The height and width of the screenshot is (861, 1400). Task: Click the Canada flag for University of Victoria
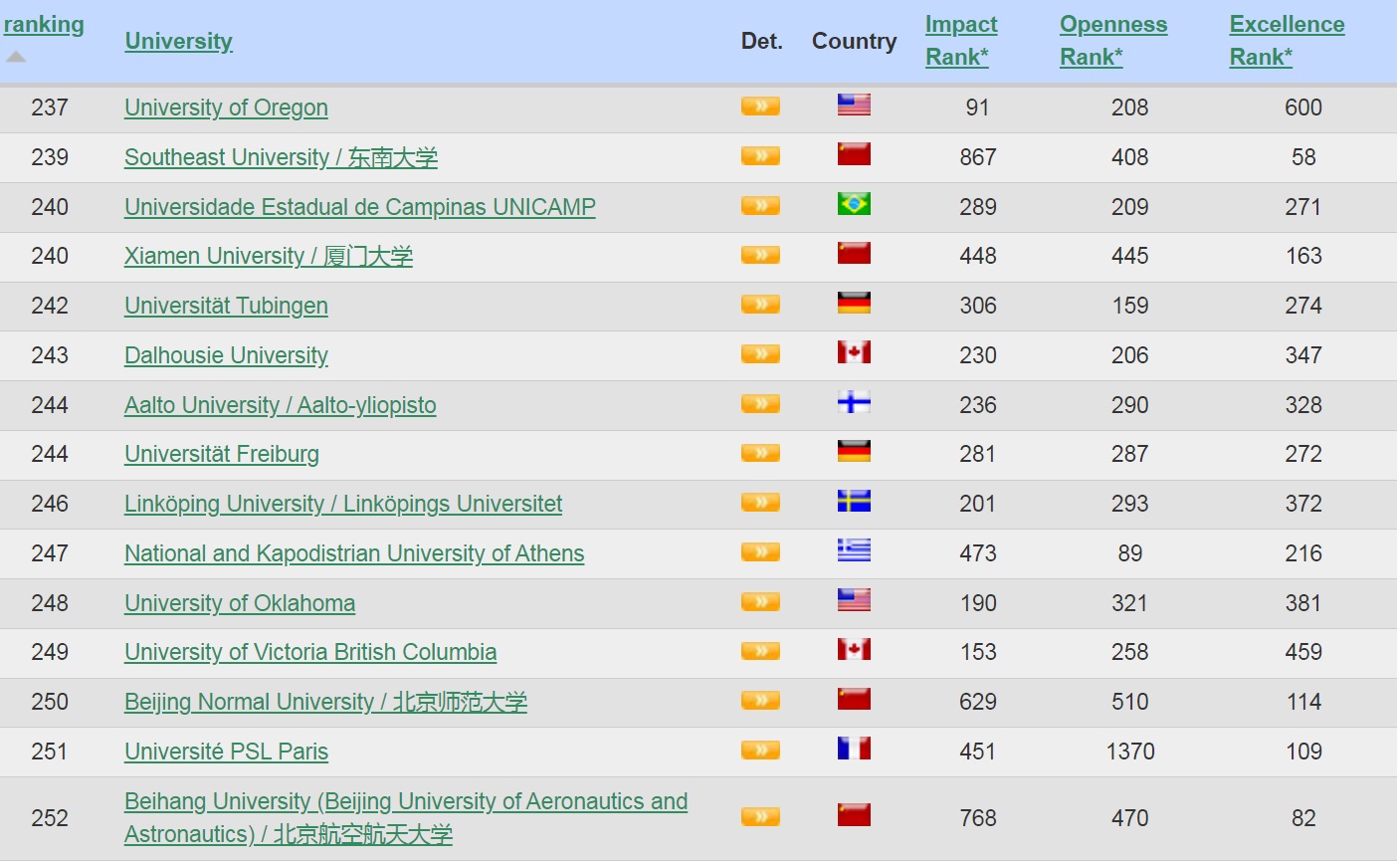[854, 650]
